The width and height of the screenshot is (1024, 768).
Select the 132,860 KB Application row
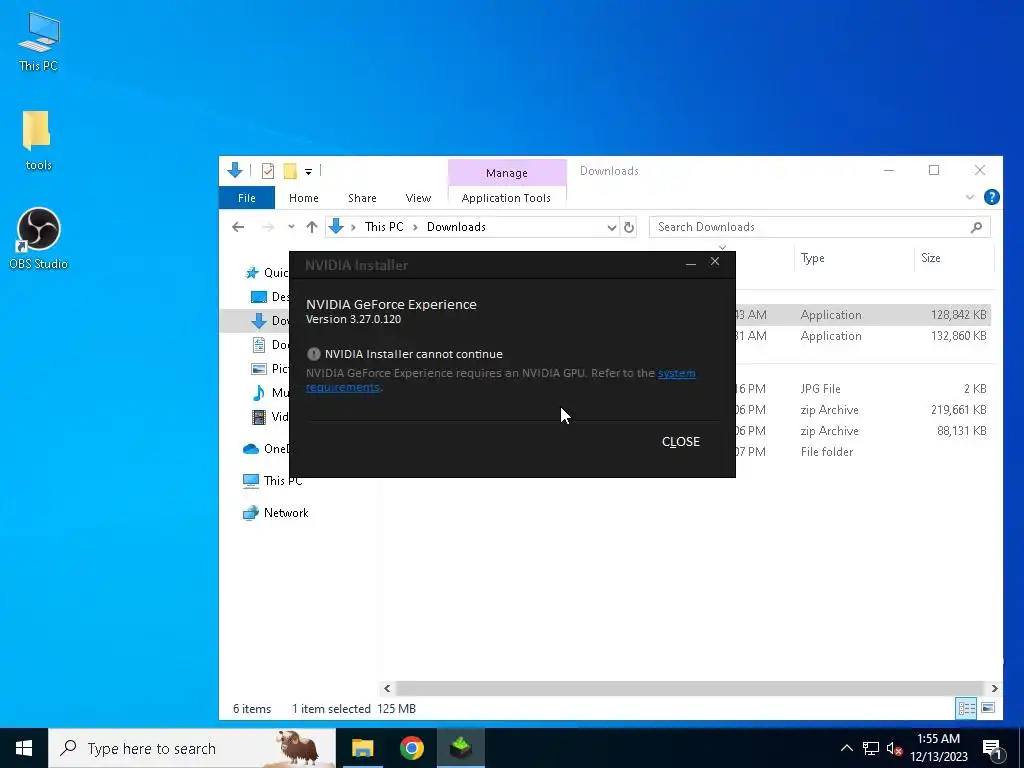click(686, 336)
